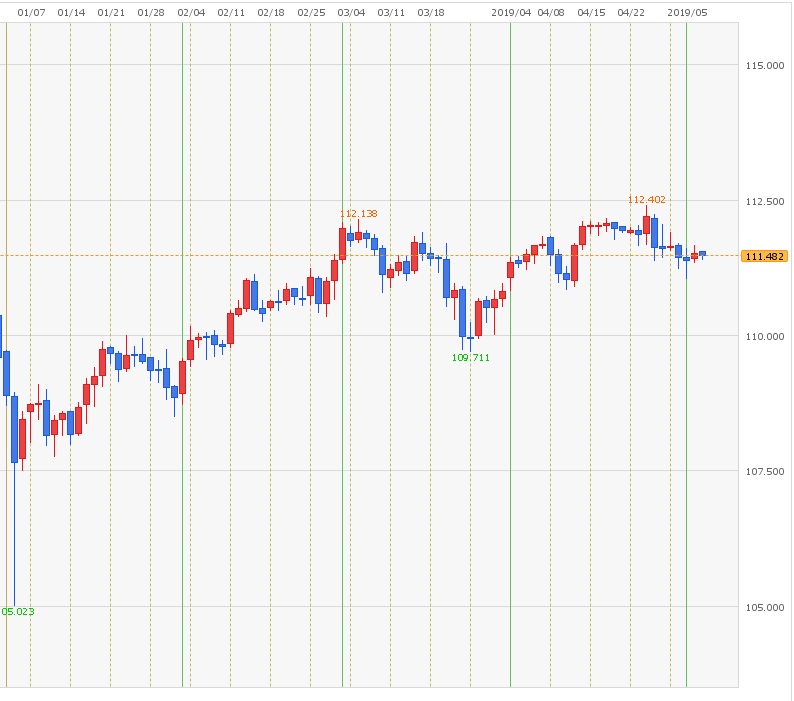Click the 01/28 date label
794x701 pixels.
(151, 13)
